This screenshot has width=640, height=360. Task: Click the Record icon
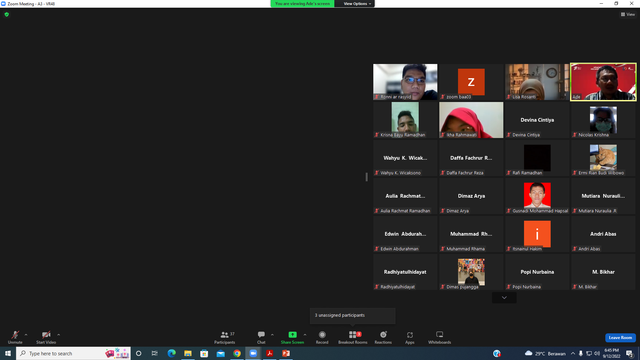322,335
